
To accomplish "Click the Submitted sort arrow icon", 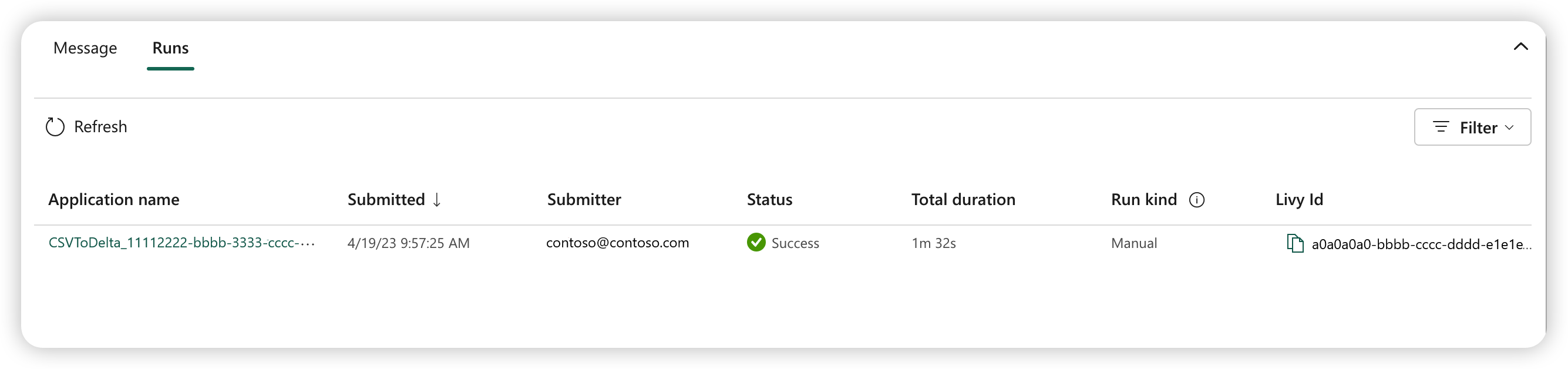I will 436,200.
